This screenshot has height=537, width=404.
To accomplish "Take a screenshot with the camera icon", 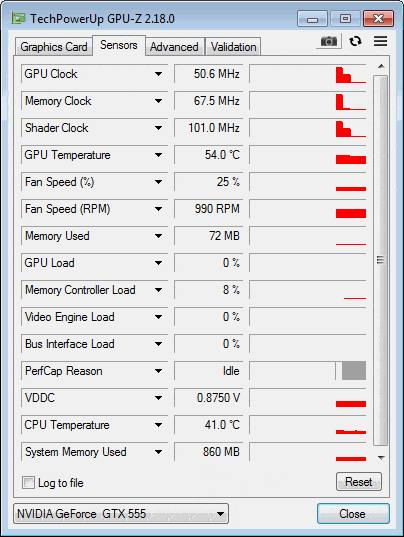I will (329, 41).
